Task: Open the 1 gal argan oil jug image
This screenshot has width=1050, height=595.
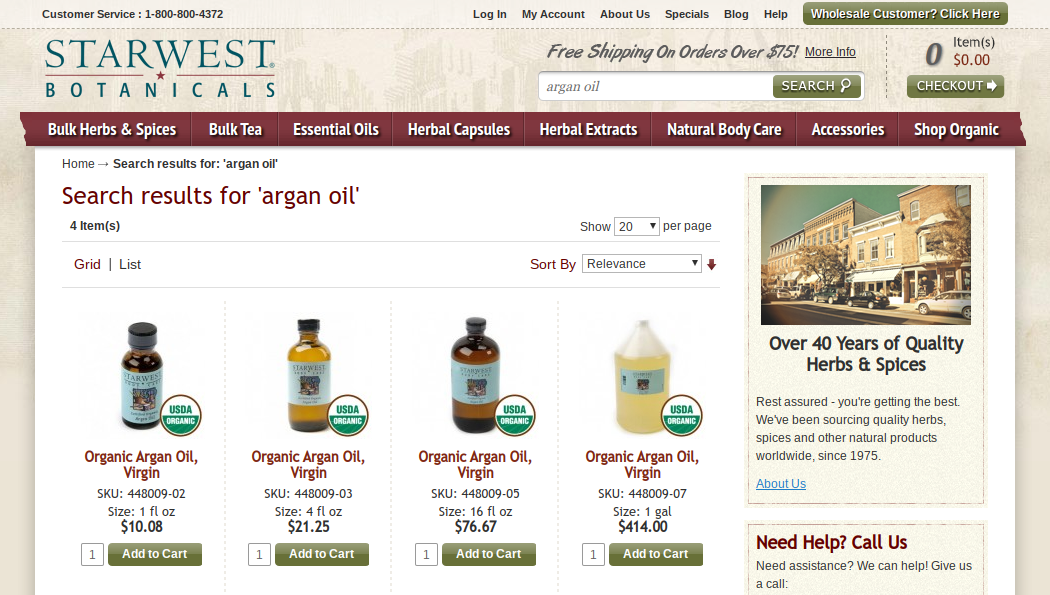Action: 642,377
